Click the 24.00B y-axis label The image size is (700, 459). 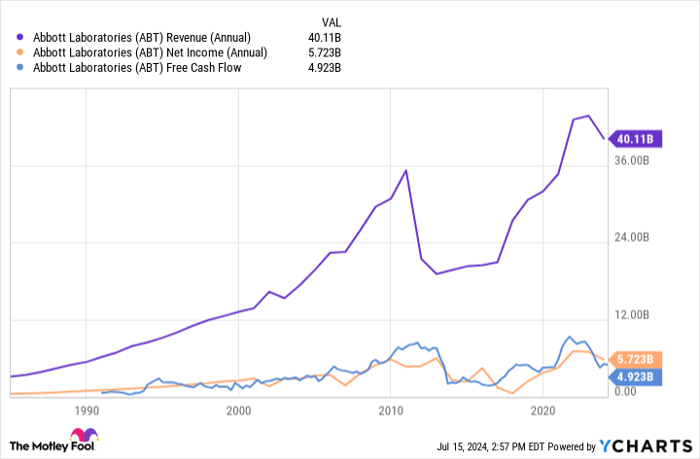(x=632, y=237)
